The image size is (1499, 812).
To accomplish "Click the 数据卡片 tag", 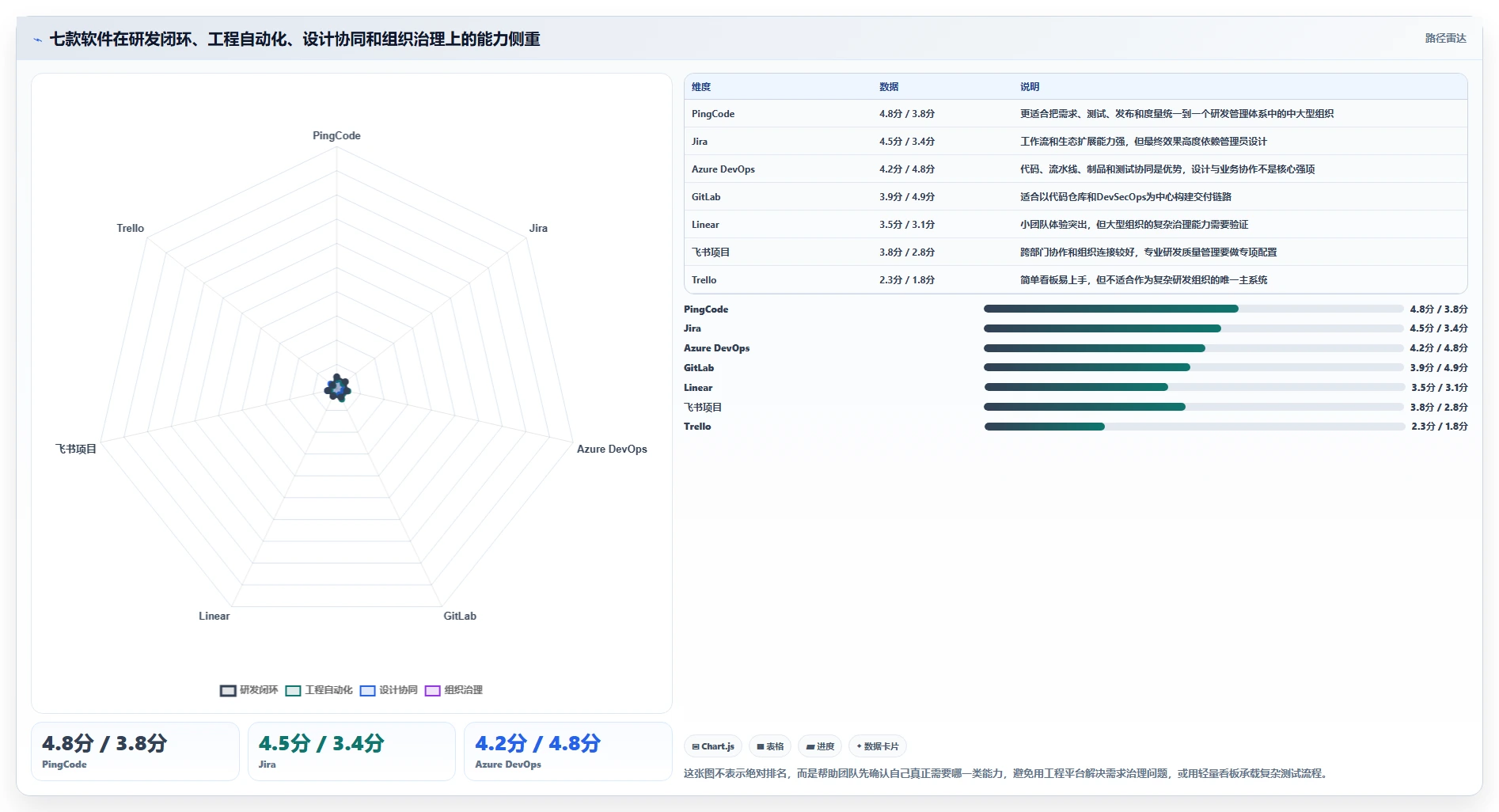I will [x=878, y=746].
